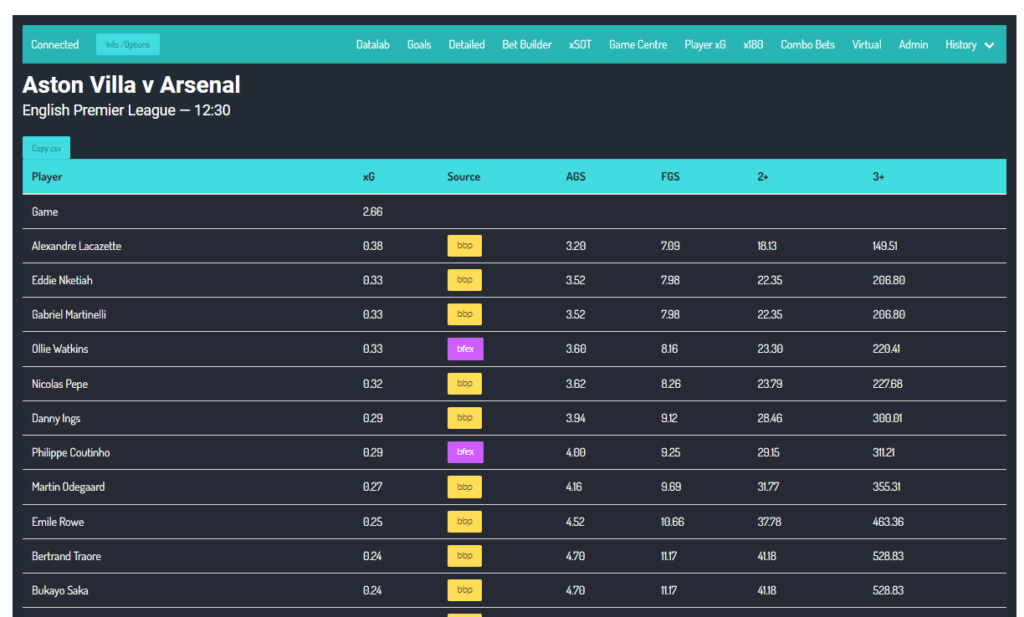The height and width of the screenshot is (617, 1024).
Task: Open the History dropdown chevron
Action: (989, 45)
